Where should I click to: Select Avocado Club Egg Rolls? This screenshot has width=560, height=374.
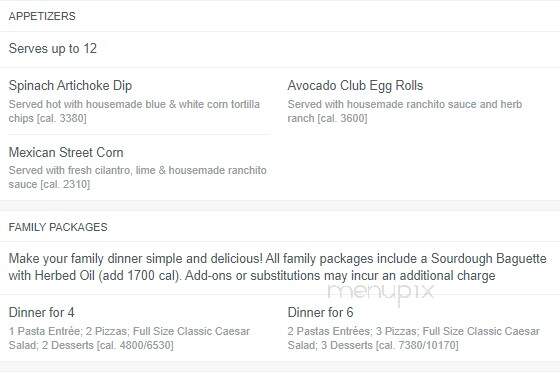[355, 85]
